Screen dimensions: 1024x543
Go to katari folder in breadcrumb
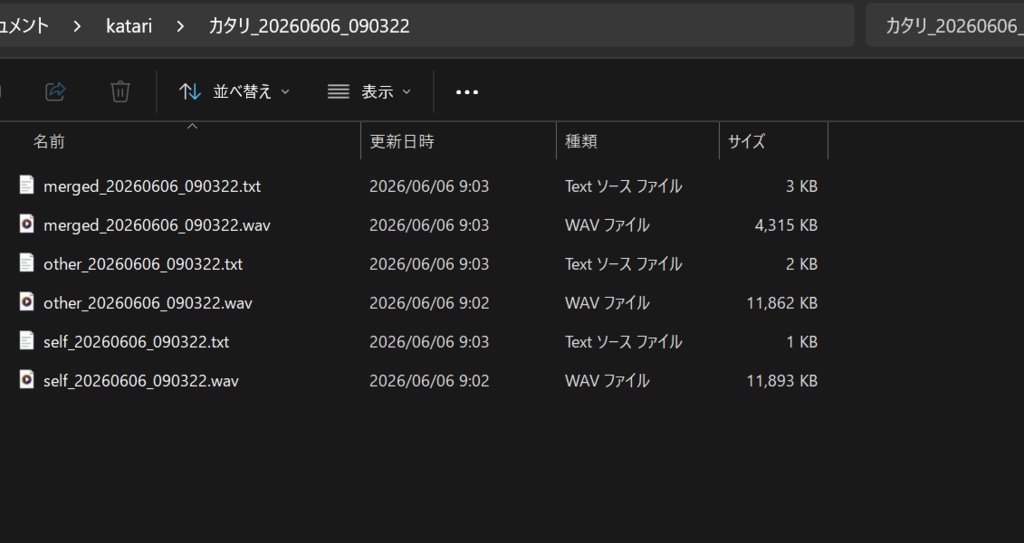pos(129,26)
